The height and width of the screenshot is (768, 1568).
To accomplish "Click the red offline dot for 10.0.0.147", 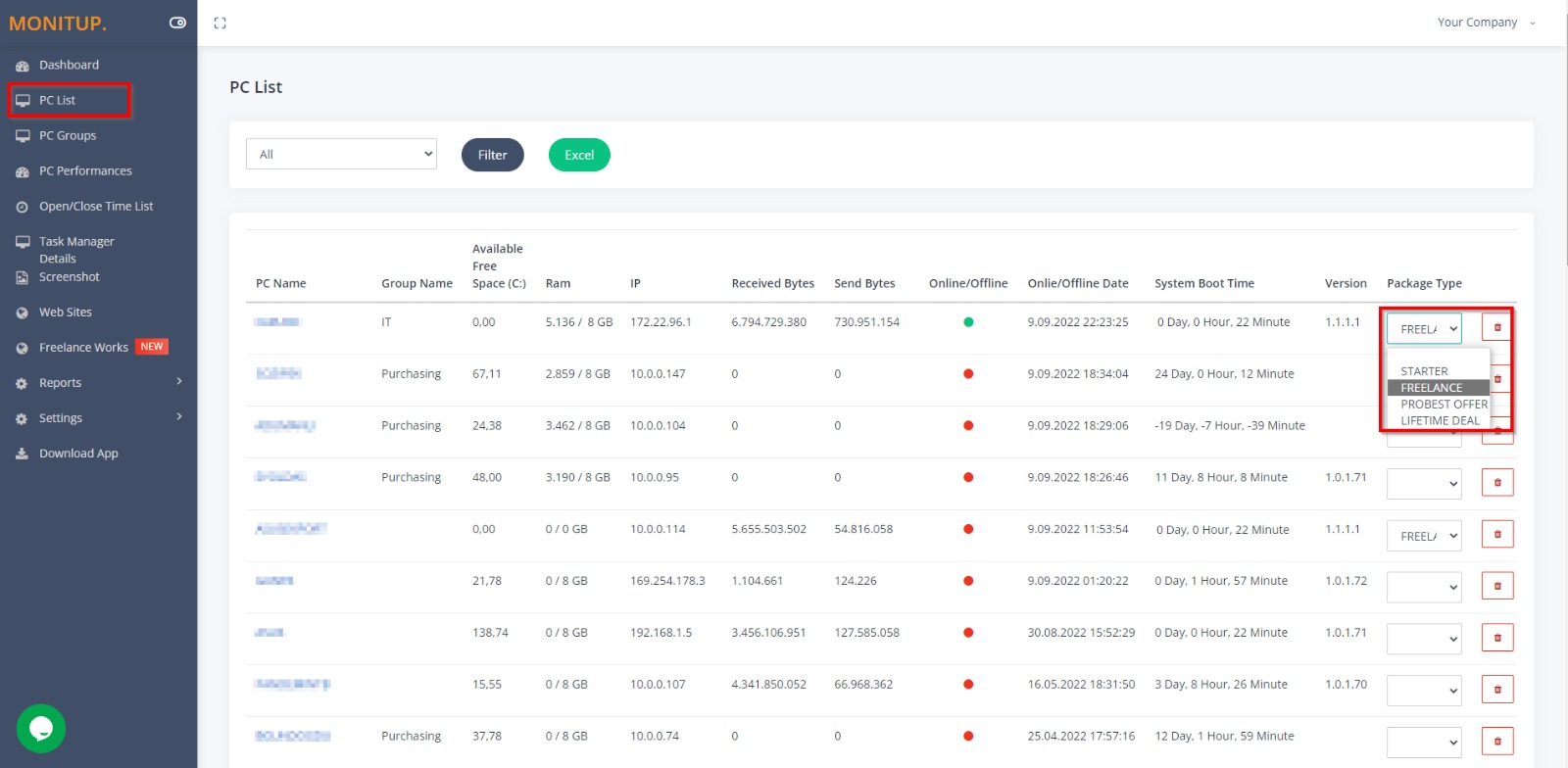I will click(968, 374).
